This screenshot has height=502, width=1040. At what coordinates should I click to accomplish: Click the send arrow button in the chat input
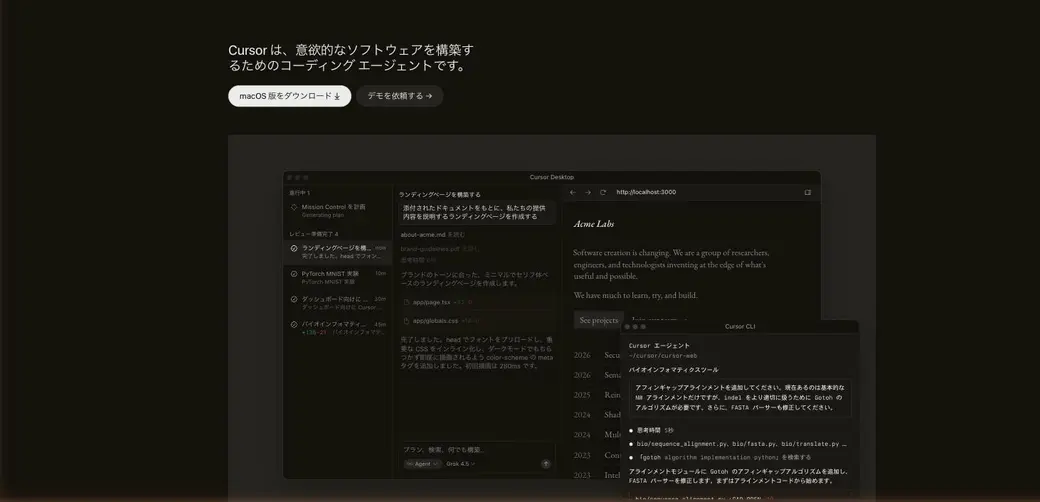click(x=546, y=464)
